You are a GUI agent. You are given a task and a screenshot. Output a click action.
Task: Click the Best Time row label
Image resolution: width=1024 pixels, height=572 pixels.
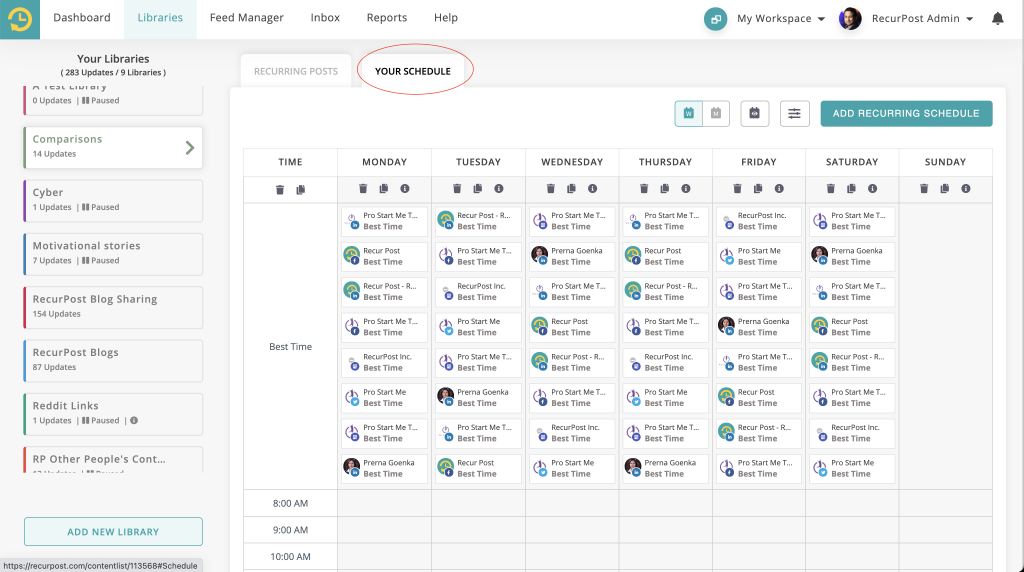coord(291,347)
